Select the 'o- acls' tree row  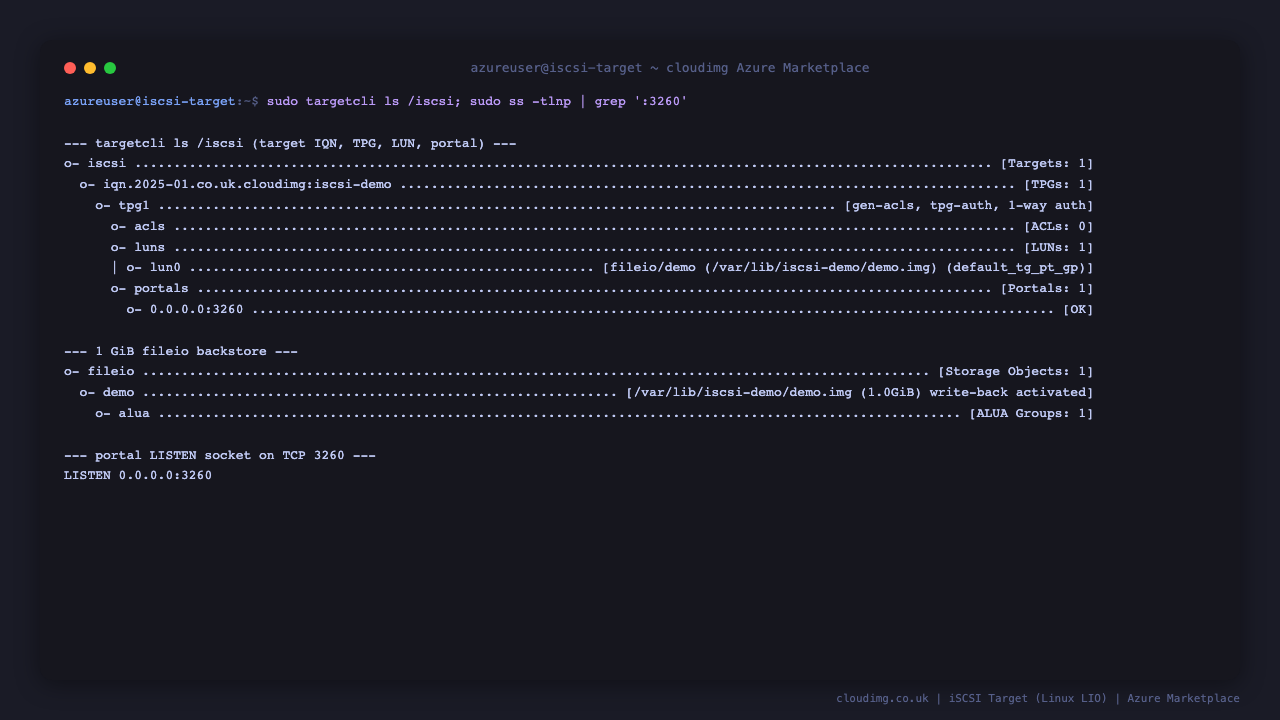(602, 227)
